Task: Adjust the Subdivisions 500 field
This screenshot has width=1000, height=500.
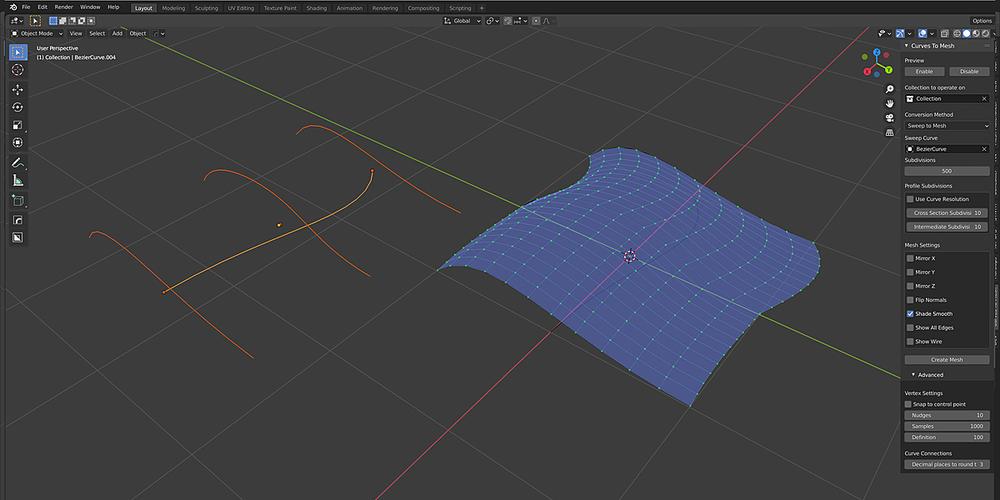Action: click(947, 171)
